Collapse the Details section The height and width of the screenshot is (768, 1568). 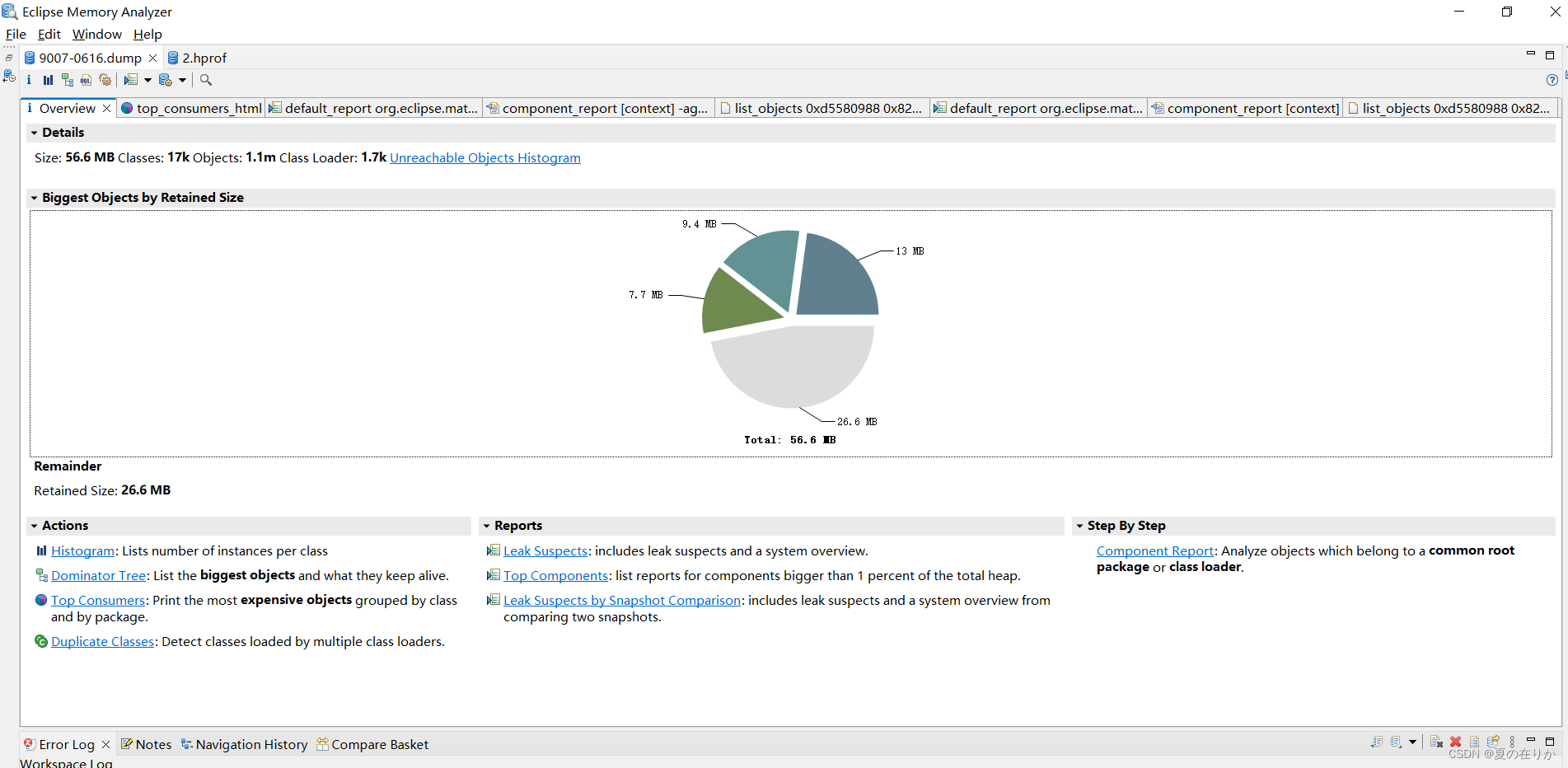(35, 133)
